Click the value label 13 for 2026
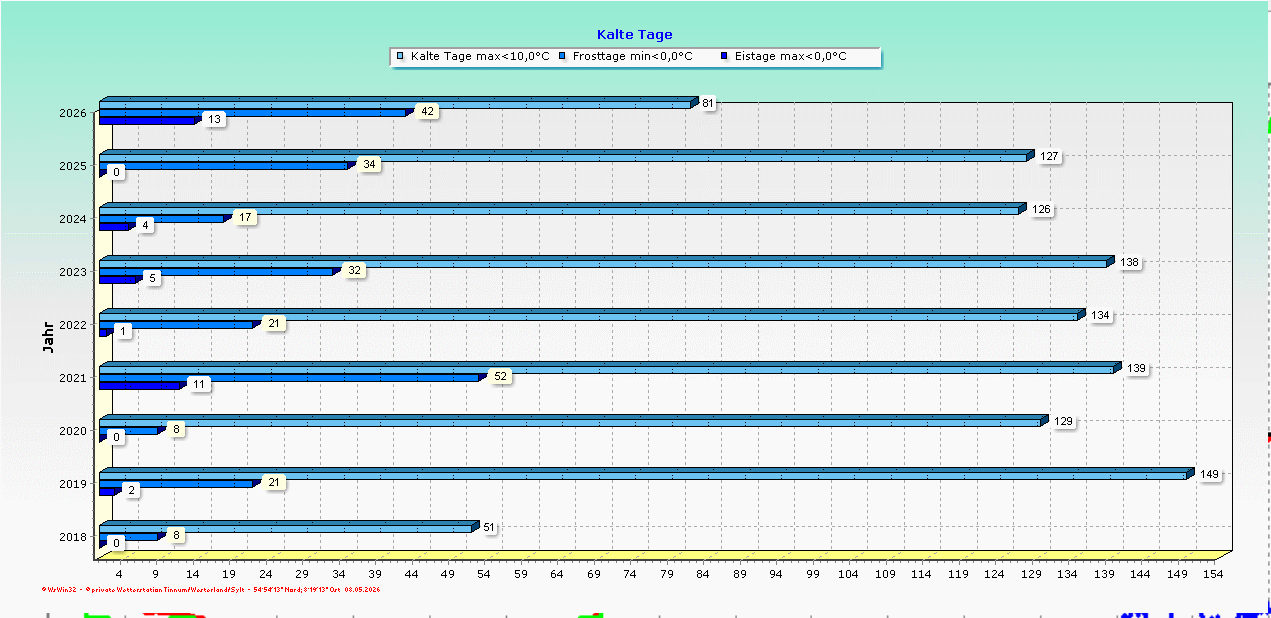The height and width of the screenshot is (618, 1271). (214, 119)
